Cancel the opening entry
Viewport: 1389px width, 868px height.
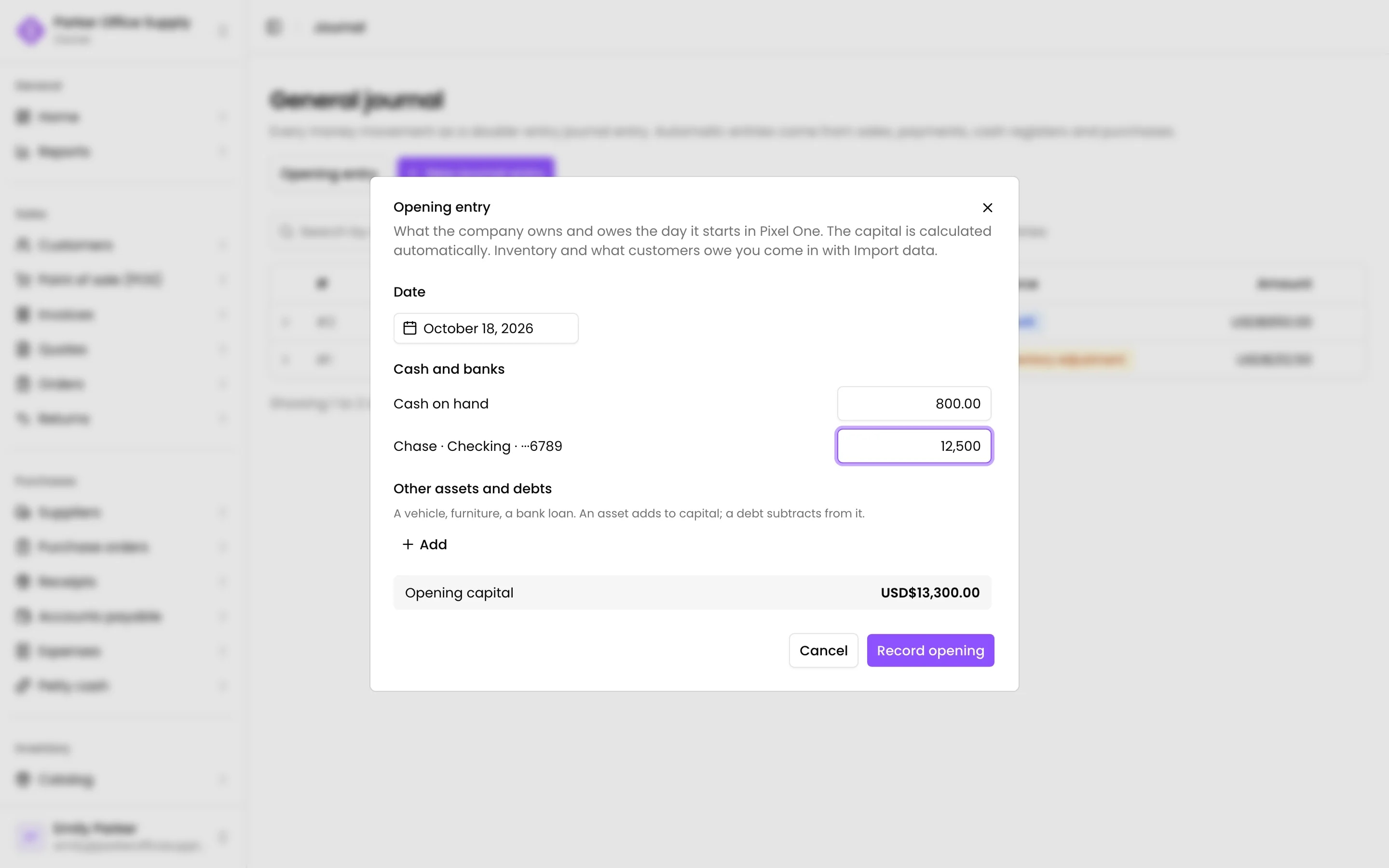823,651
